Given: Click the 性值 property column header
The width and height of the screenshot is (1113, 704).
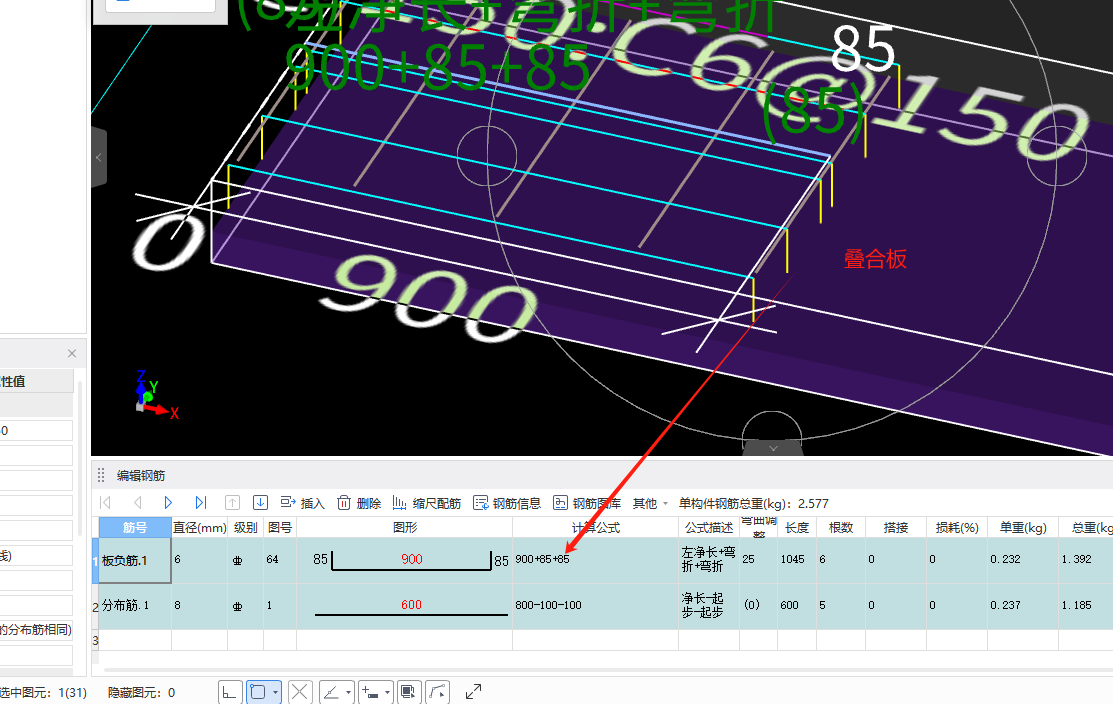Looking at the screenshot, I should 36,381.
